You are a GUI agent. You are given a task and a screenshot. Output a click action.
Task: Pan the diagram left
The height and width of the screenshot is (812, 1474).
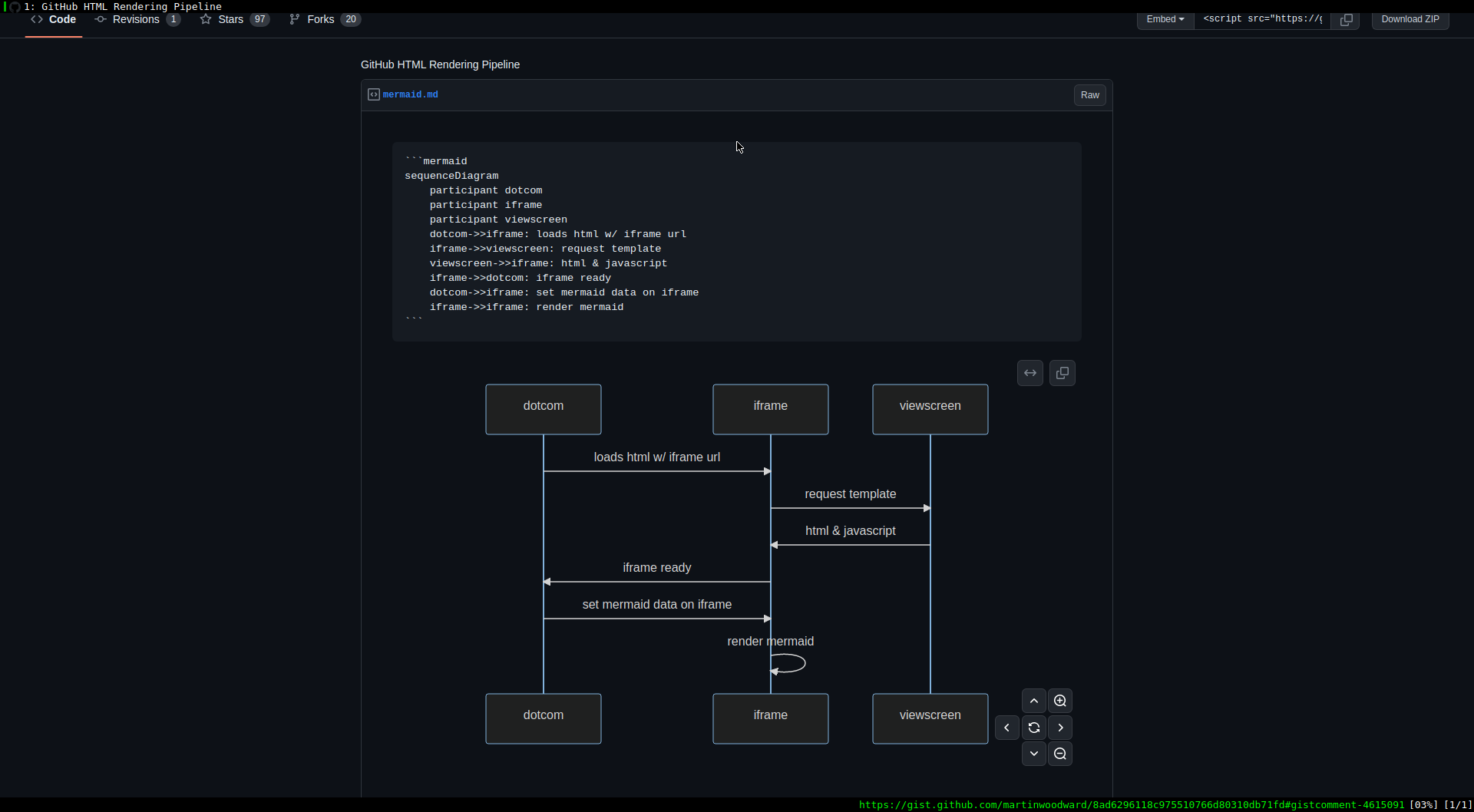1007,728
